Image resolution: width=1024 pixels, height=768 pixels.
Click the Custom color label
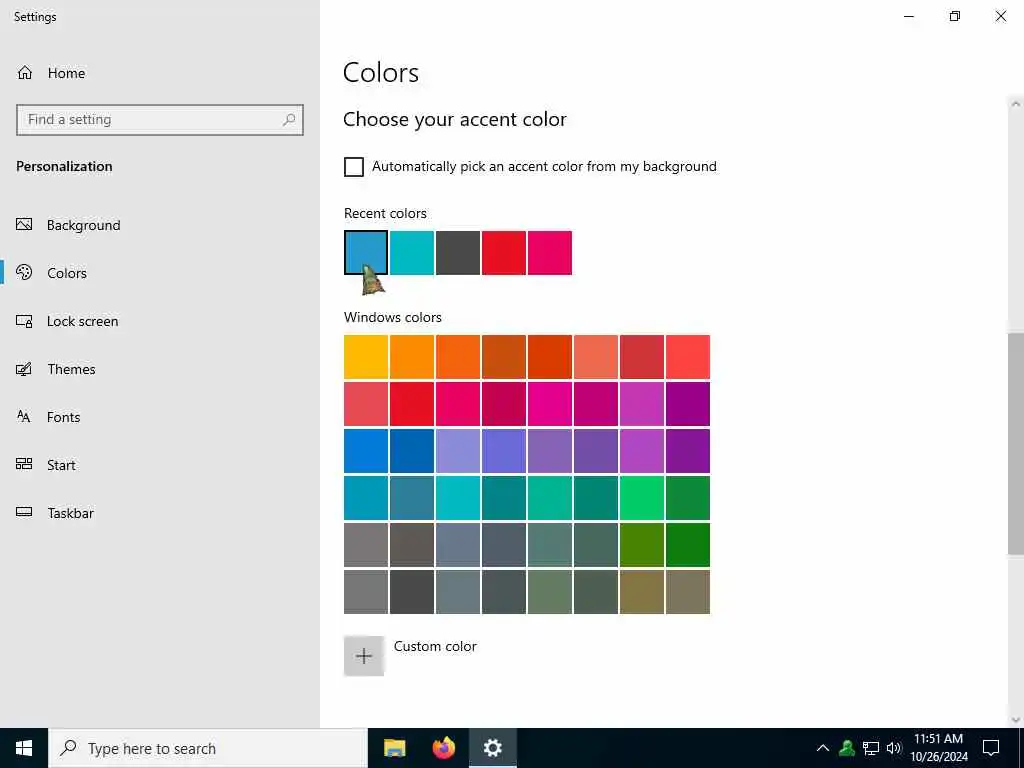point(435,646)
